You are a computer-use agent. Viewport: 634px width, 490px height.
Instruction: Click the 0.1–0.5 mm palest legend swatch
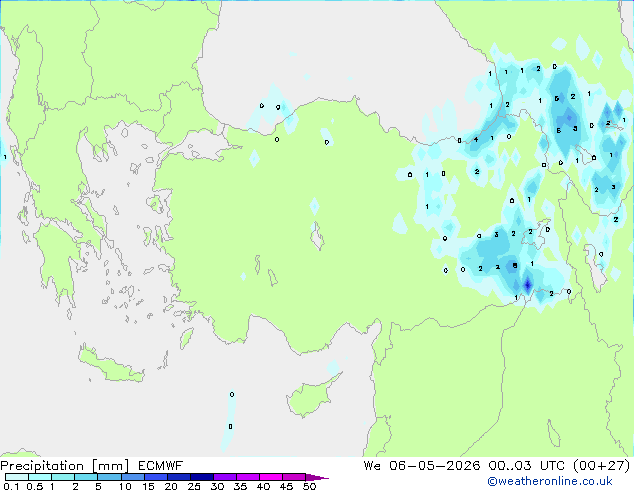pyautogui.click(x=17, y=477)
